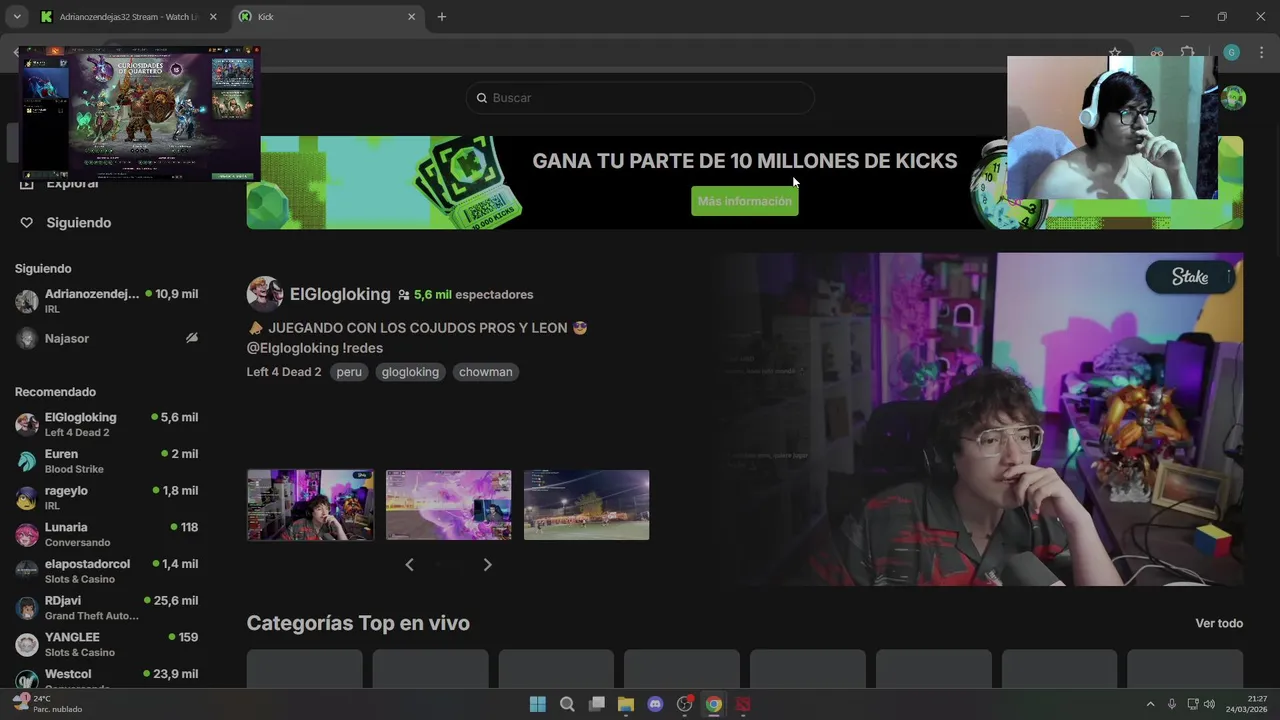Select the first featured stream thumbnail
The image size is (1280, 720).
310,505
